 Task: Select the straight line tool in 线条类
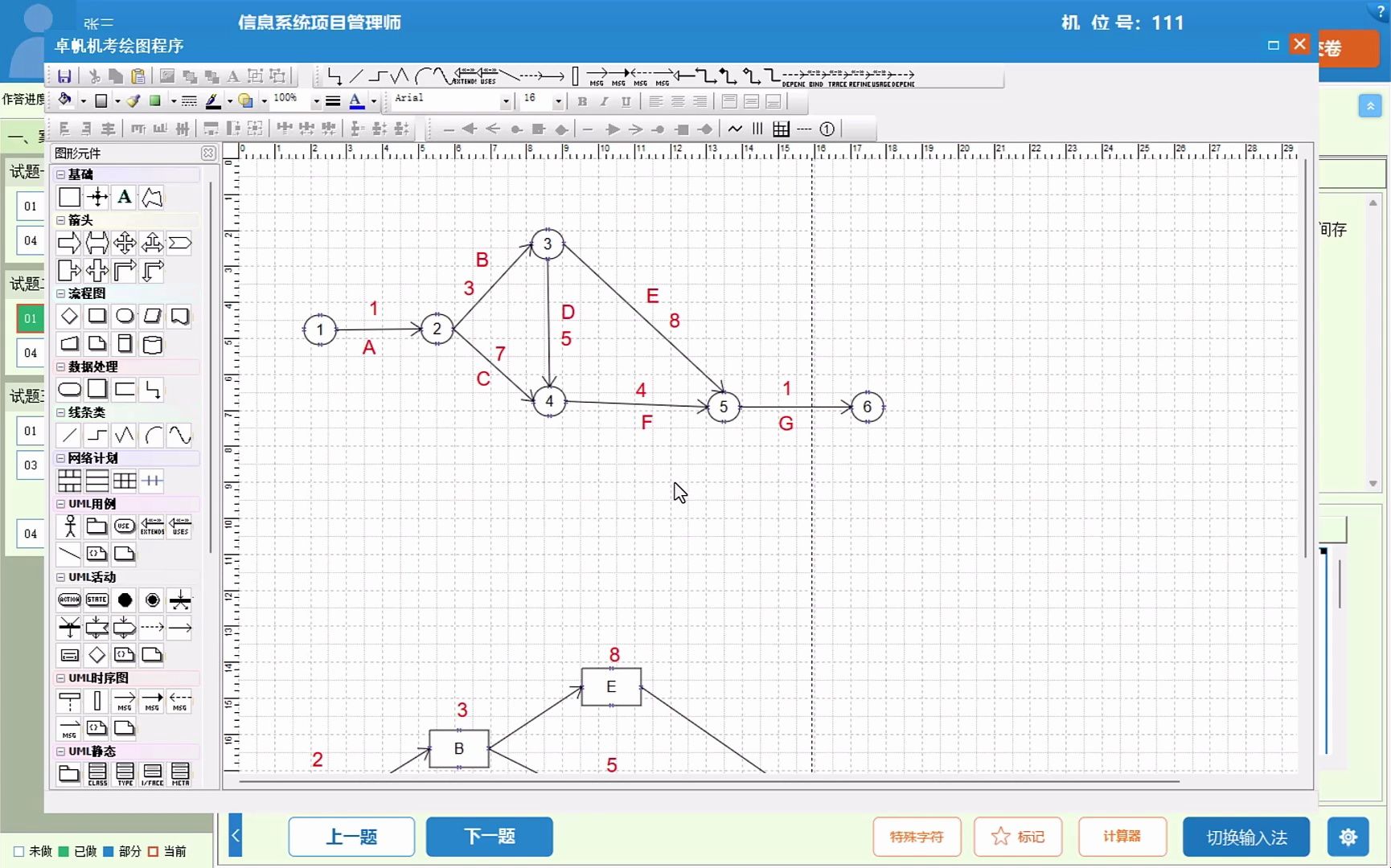(70, 435)
